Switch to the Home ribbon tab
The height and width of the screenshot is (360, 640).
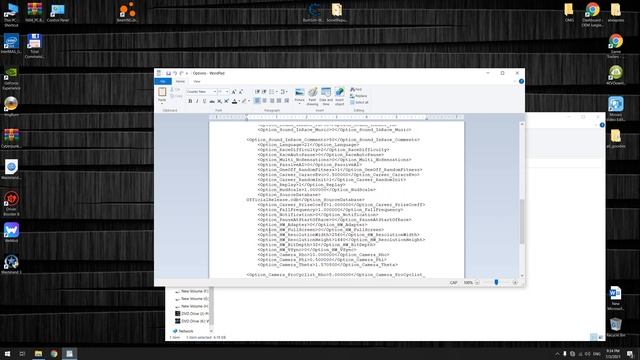[x=180, y=81]
